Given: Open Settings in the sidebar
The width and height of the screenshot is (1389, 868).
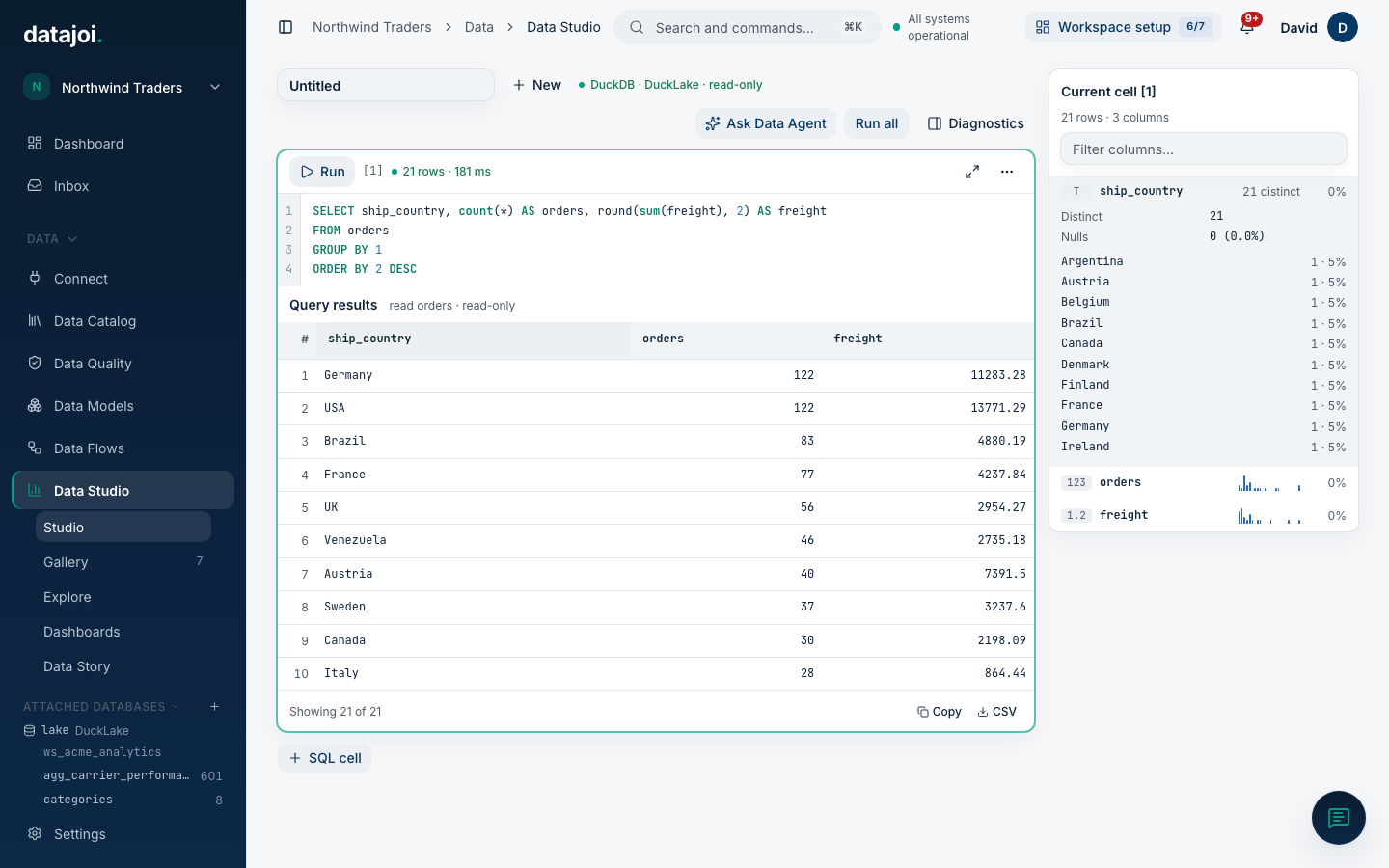Looking at the screenshot, I should coord(123,834).
